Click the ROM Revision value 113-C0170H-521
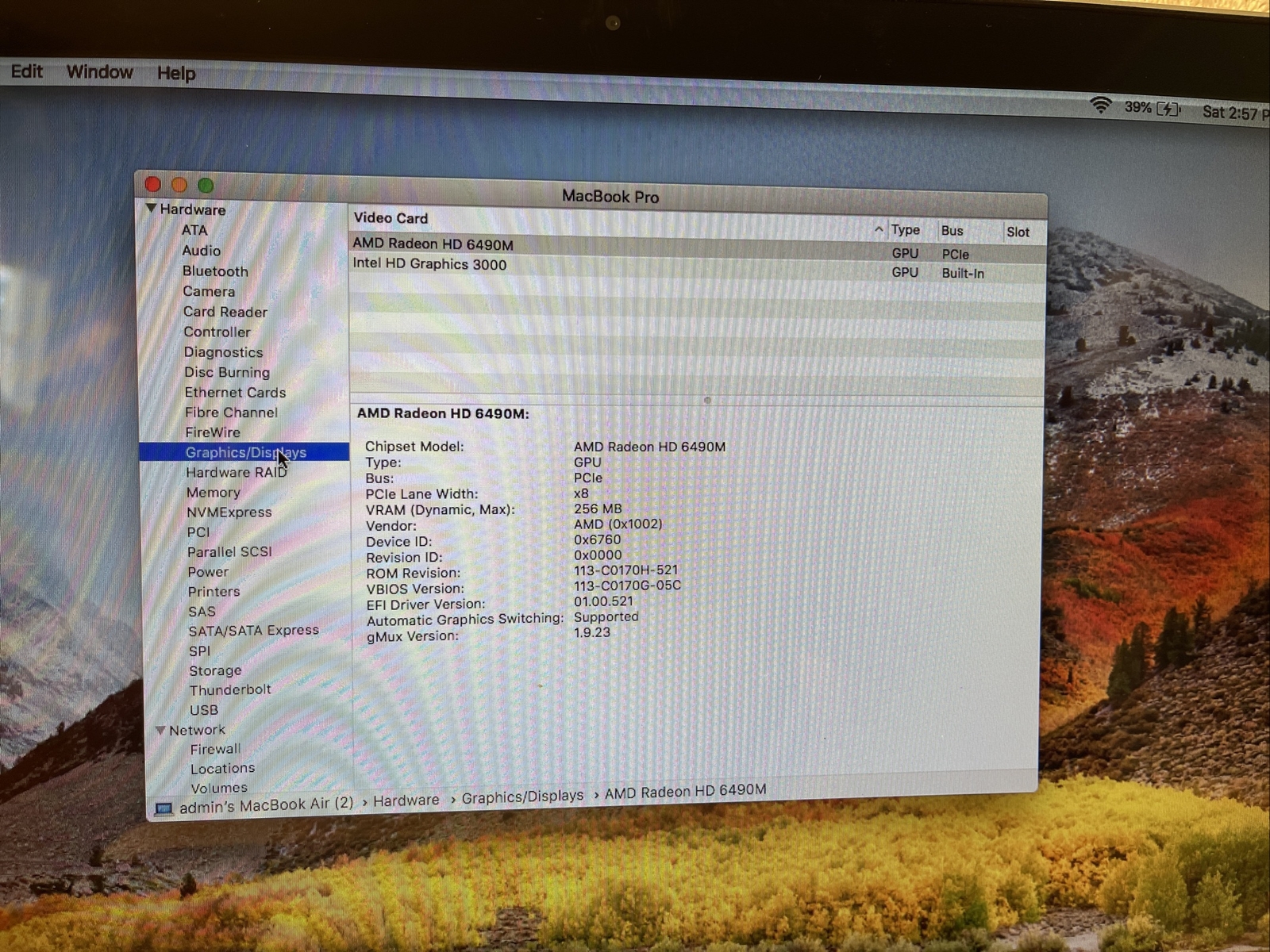The height and width of the screenshot is (952, 1270). tap(626, 570)
